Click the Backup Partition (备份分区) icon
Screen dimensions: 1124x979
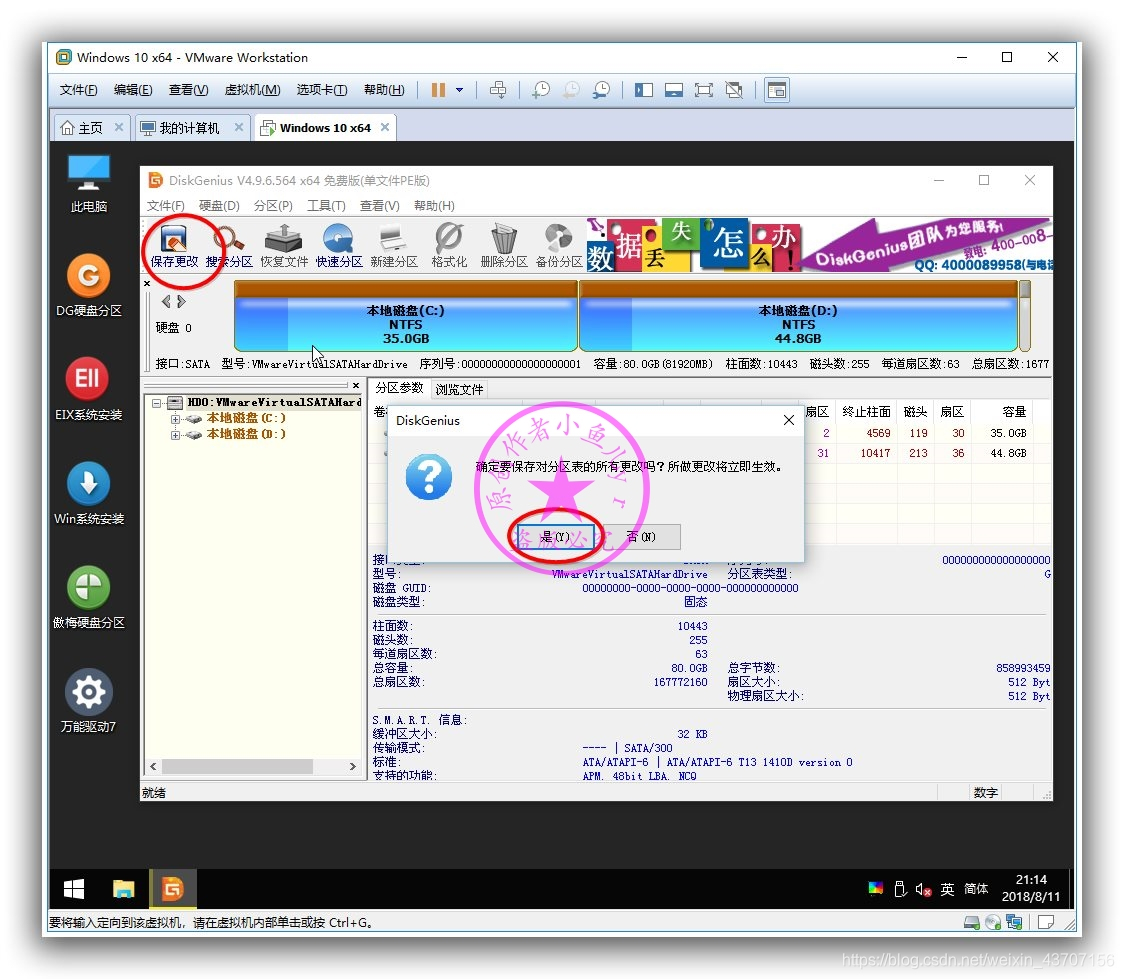(559, 245)
